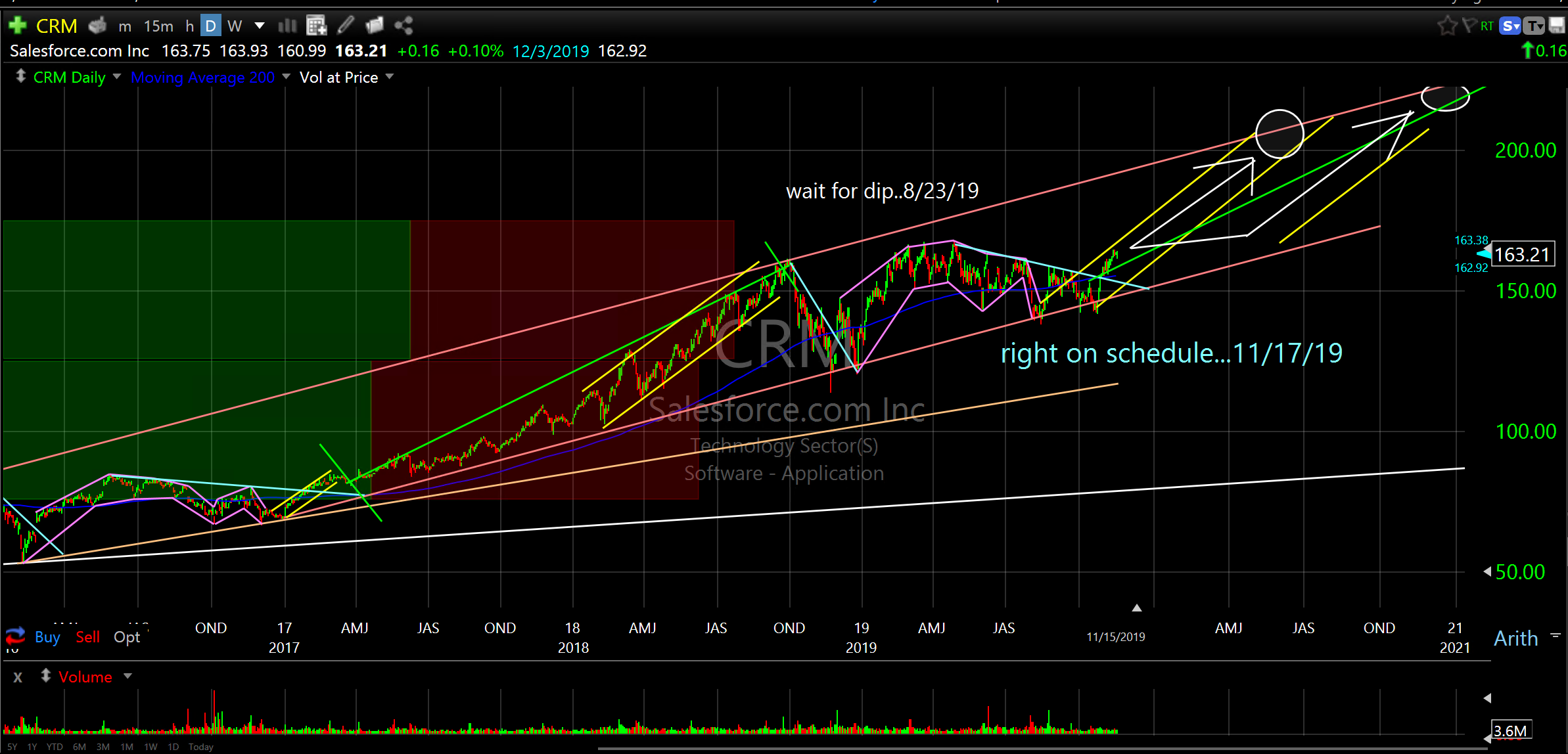
Task: Click the Buy button
Action: click(x=47, y=636)
